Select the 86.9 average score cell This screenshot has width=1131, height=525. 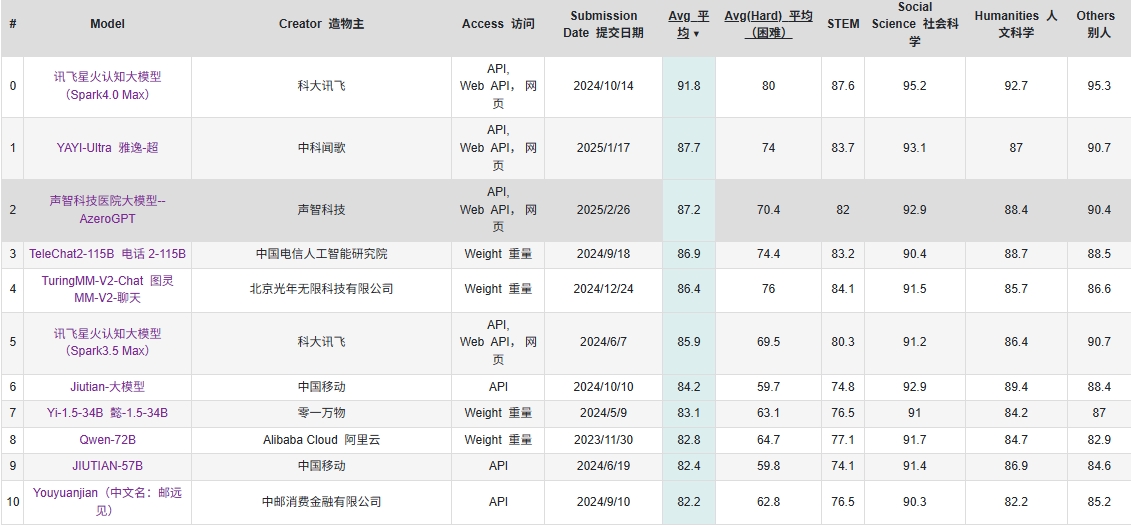(x=689, y=254)
